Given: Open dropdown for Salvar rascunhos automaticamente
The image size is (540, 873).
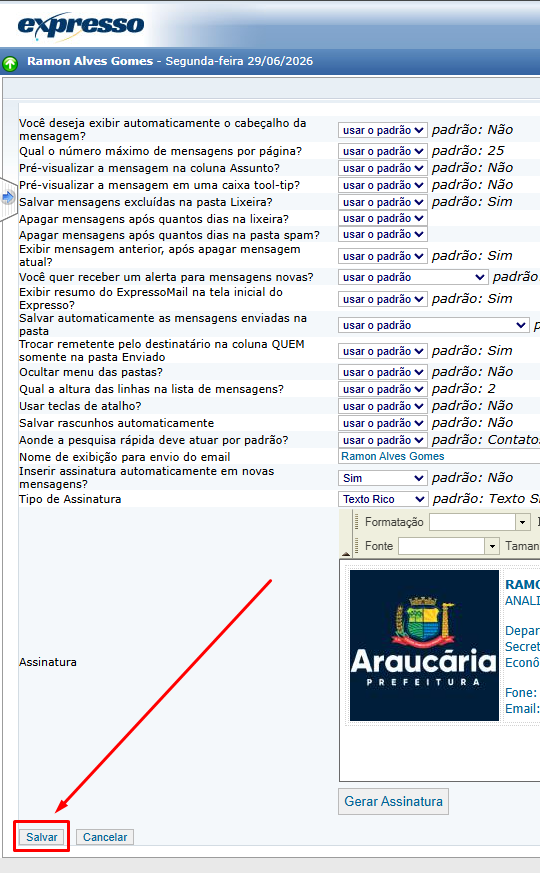Looking at the screenshot, I should [x=382, y=423].
